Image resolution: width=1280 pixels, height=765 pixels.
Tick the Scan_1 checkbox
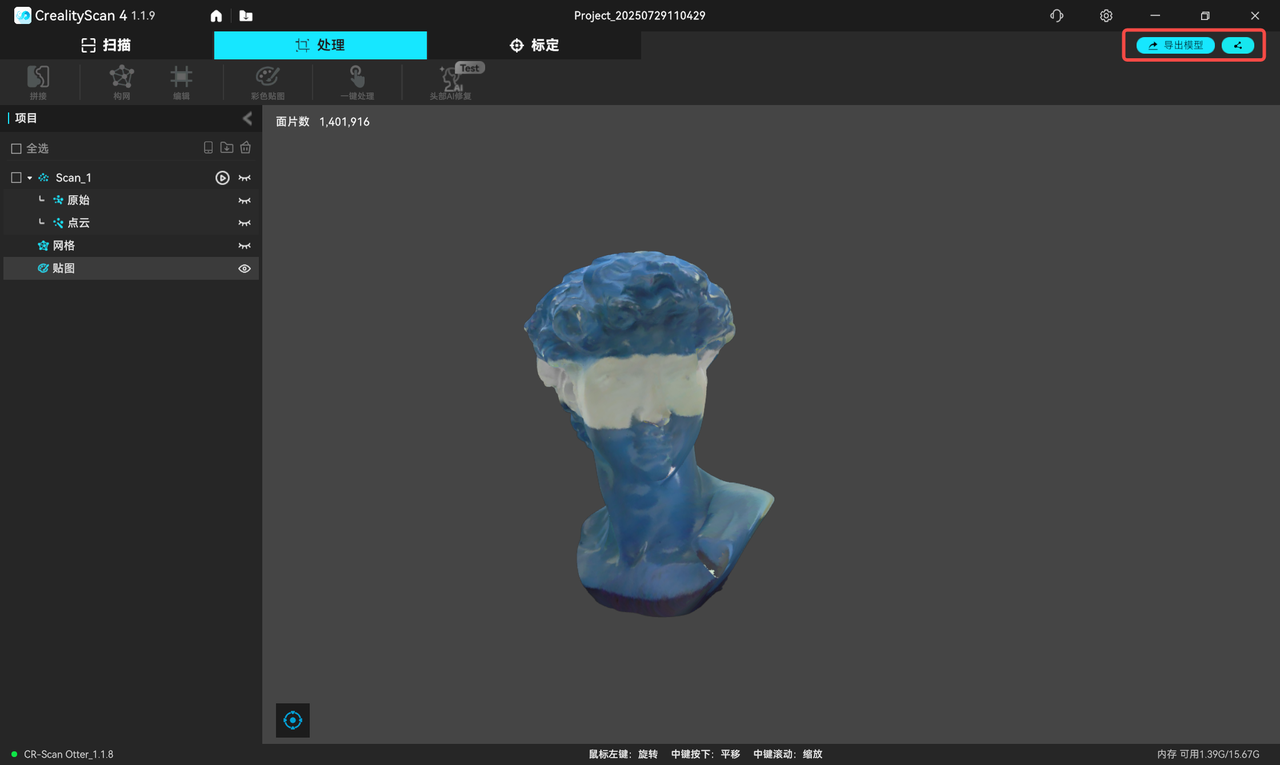pos(16,178)
